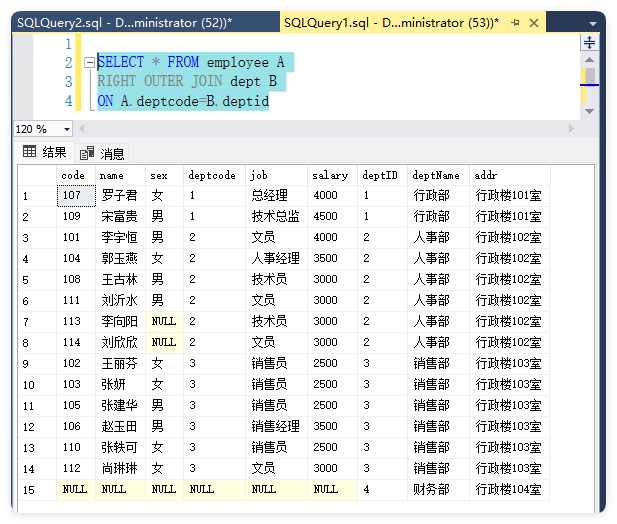Select the deptID column header
Viewport: 617px width, 524px height.
[382, 175]
